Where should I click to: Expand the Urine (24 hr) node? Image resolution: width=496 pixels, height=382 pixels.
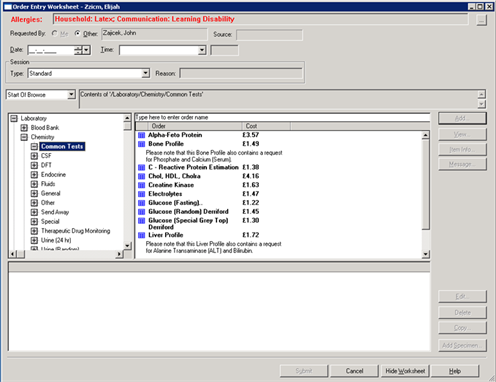[34, 240]
